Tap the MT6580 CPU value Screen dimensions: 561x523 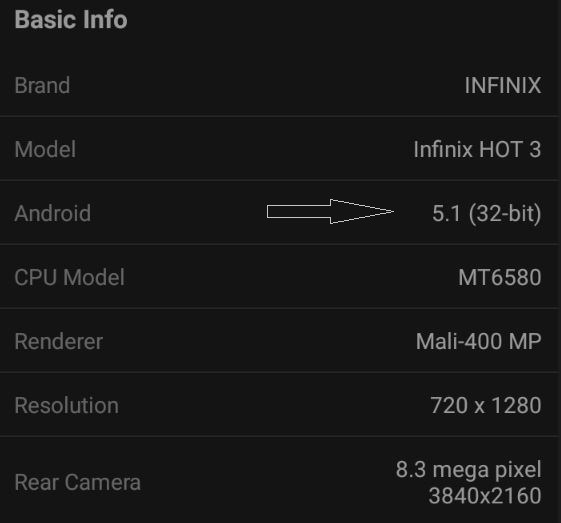point(500,277)
